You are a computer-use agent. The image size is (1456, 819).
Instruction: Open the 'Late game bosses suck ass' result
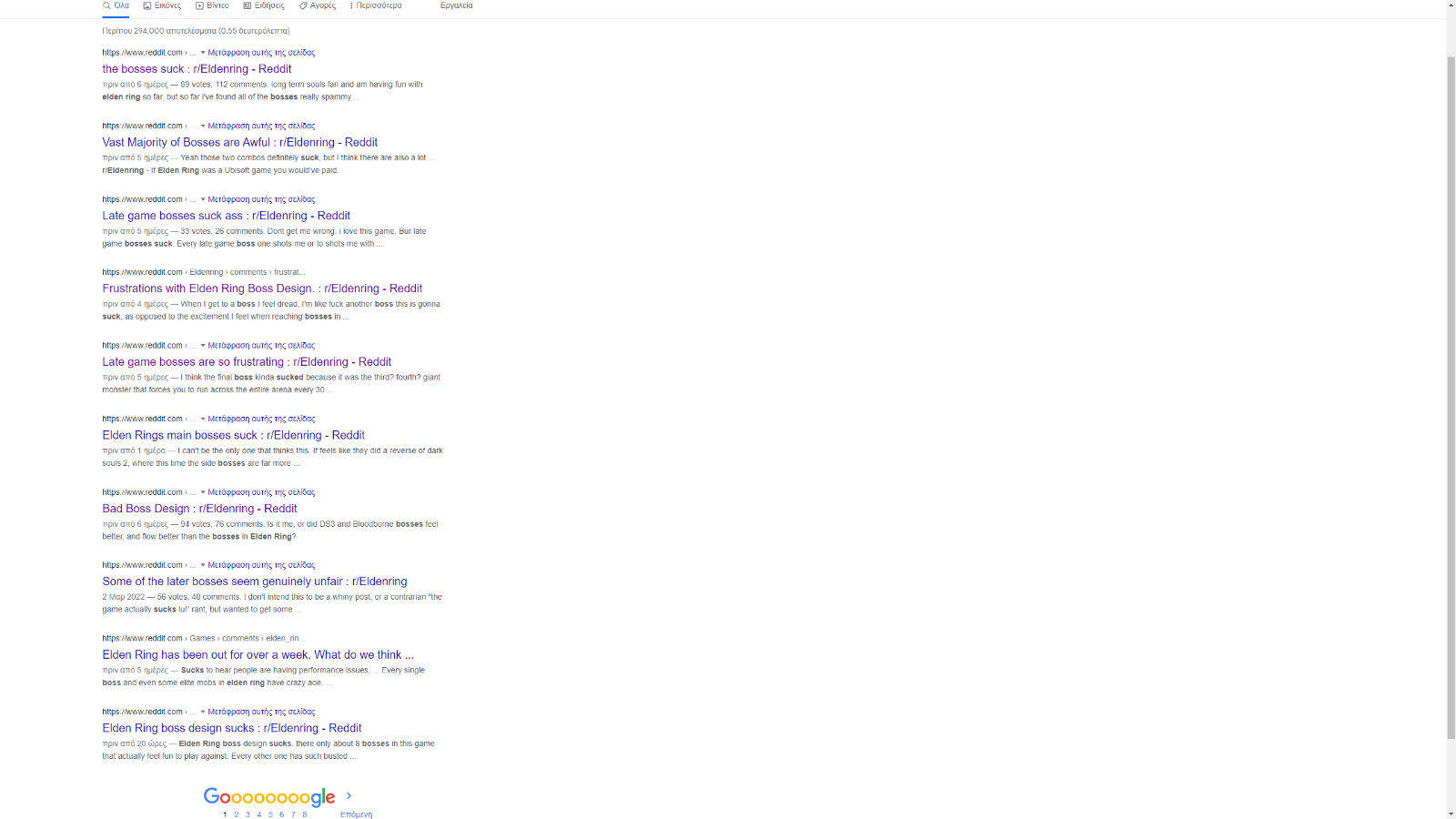226,216
